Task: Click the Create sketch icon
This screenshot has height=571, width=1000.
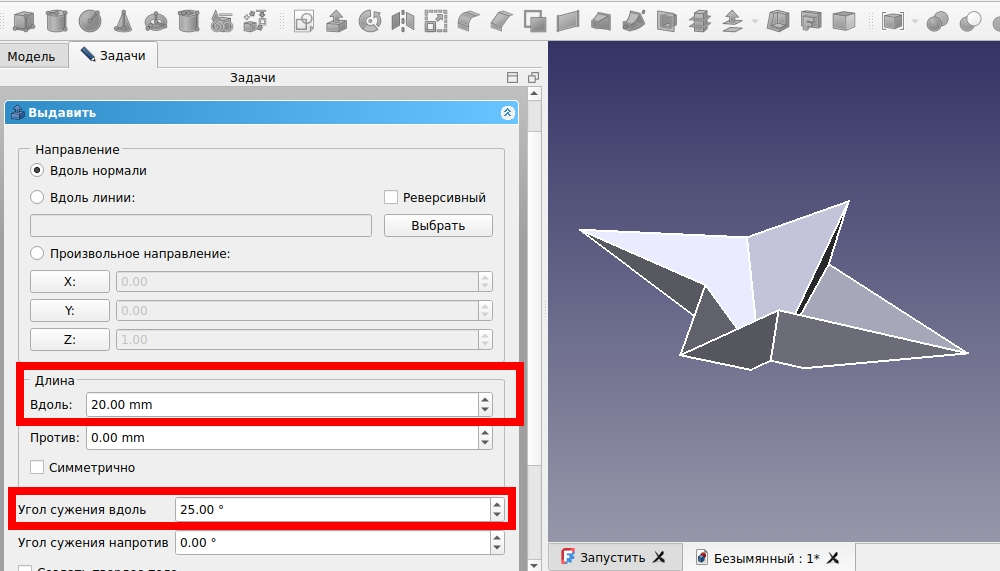Action: coord(304,21)
